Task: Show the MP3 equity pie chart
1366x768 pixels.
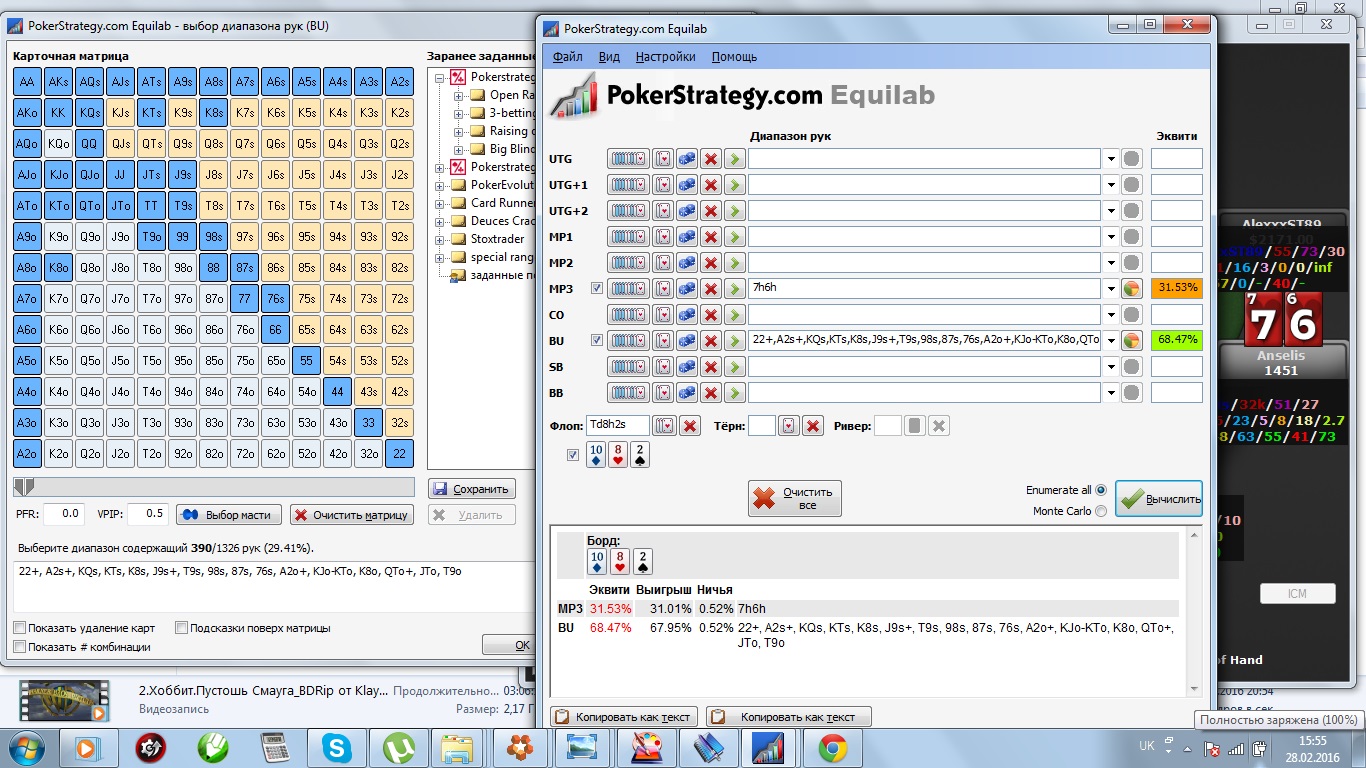Action: coord(1132,289)
